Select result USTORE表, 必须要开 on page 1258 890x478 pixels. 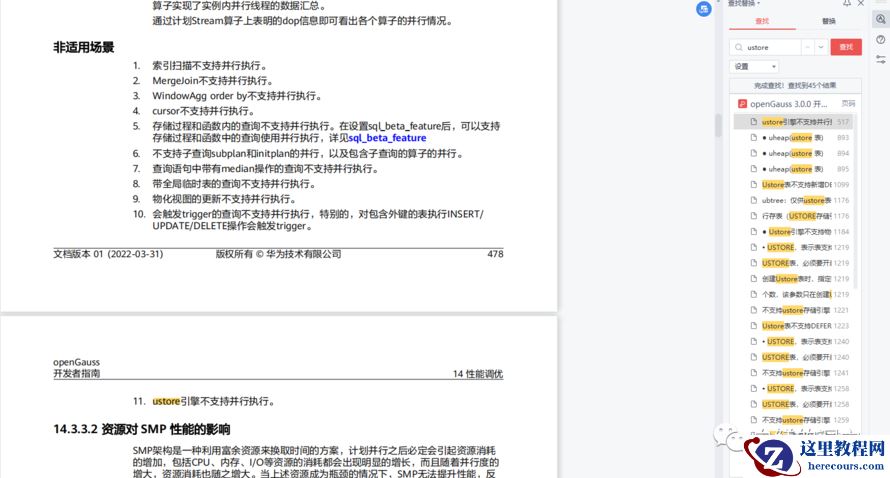pos(793,404)
